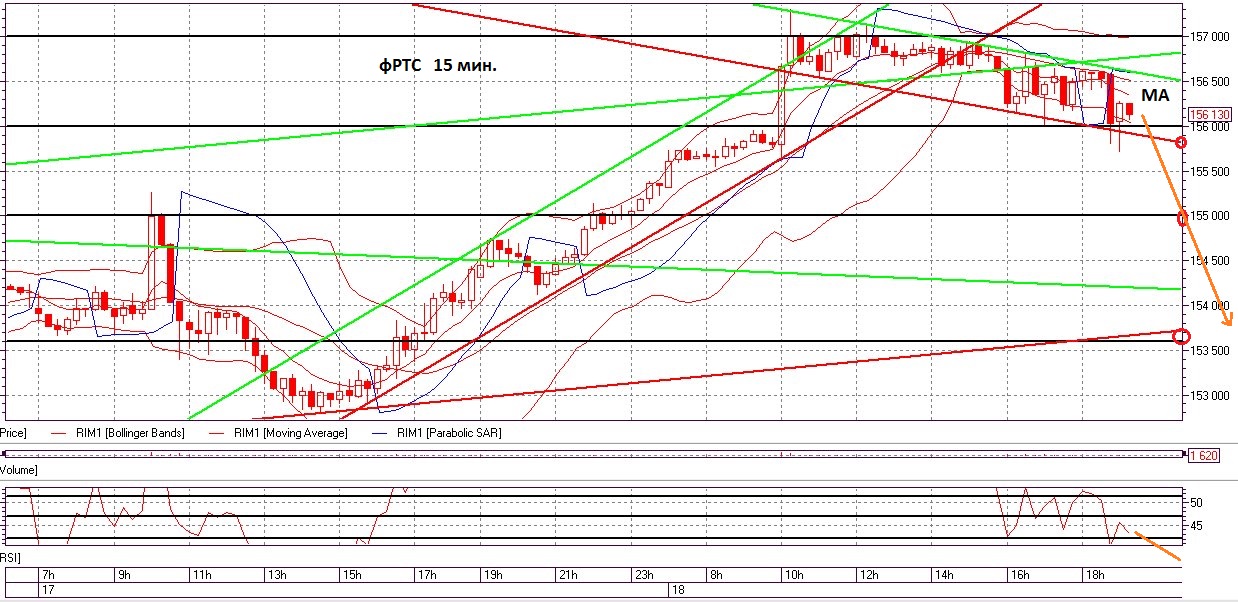Click the Price] panel label

pyautogui.click(x=13, y=433)
